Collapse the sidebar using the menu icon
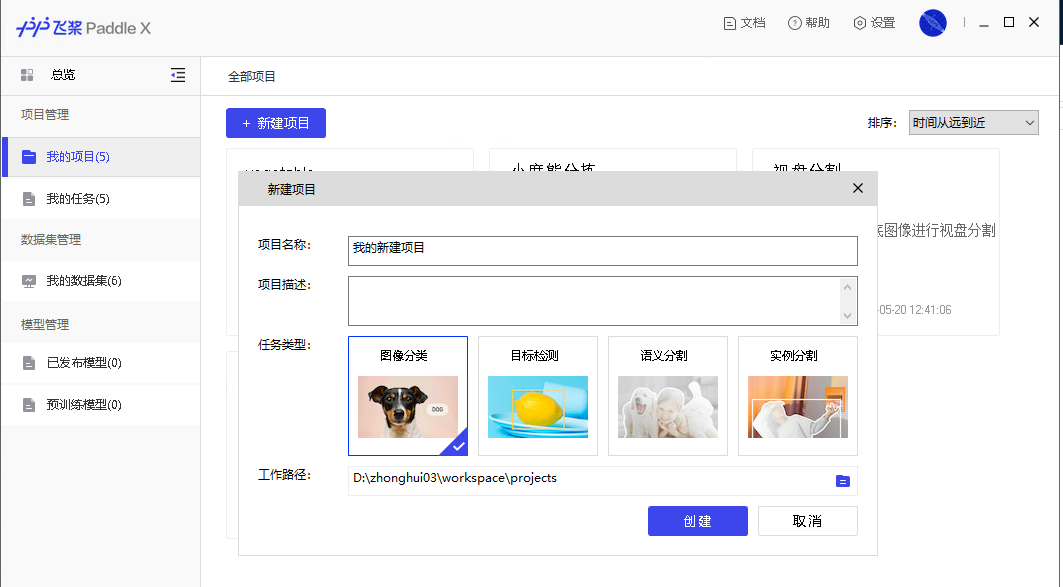The height and width of the screenshot is (587, 1063). [178, 75]
